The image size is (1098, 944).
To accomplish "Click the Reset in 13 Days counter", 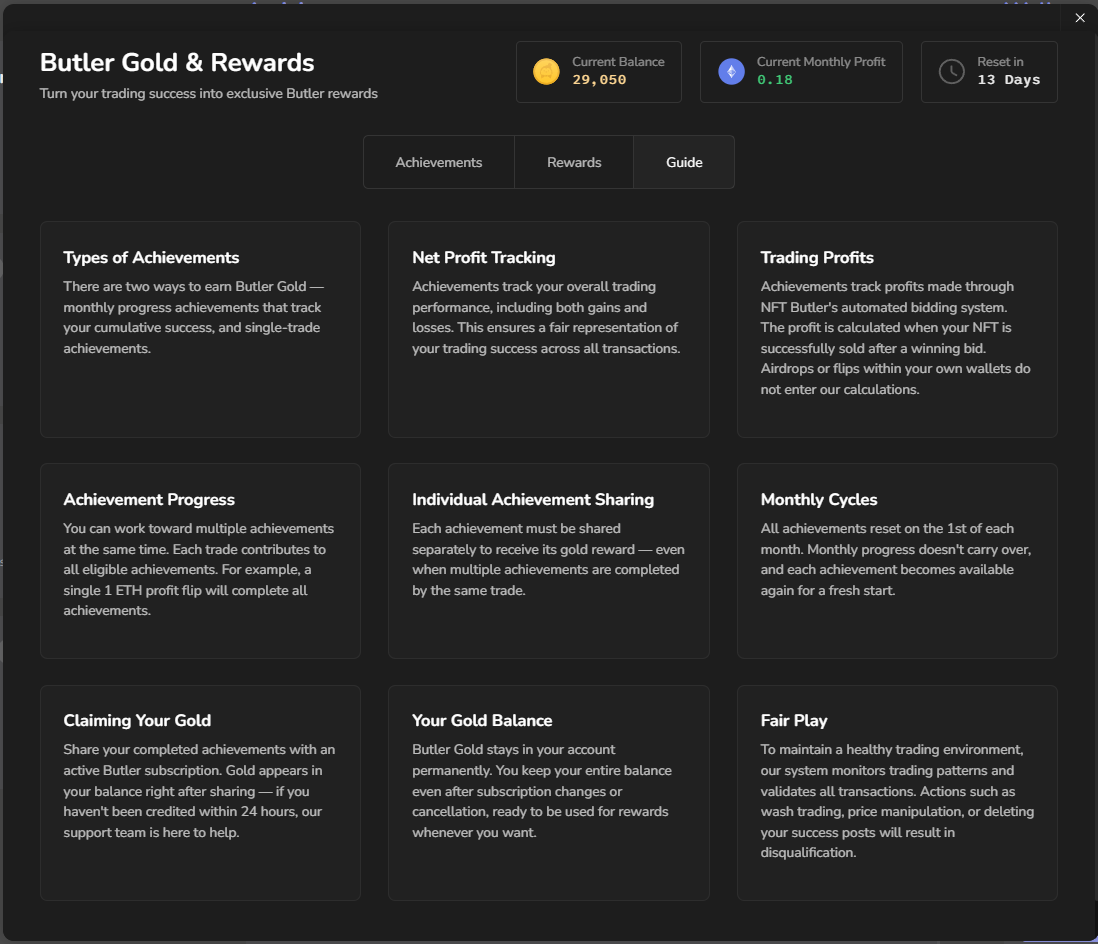I will coord(1008,80).
